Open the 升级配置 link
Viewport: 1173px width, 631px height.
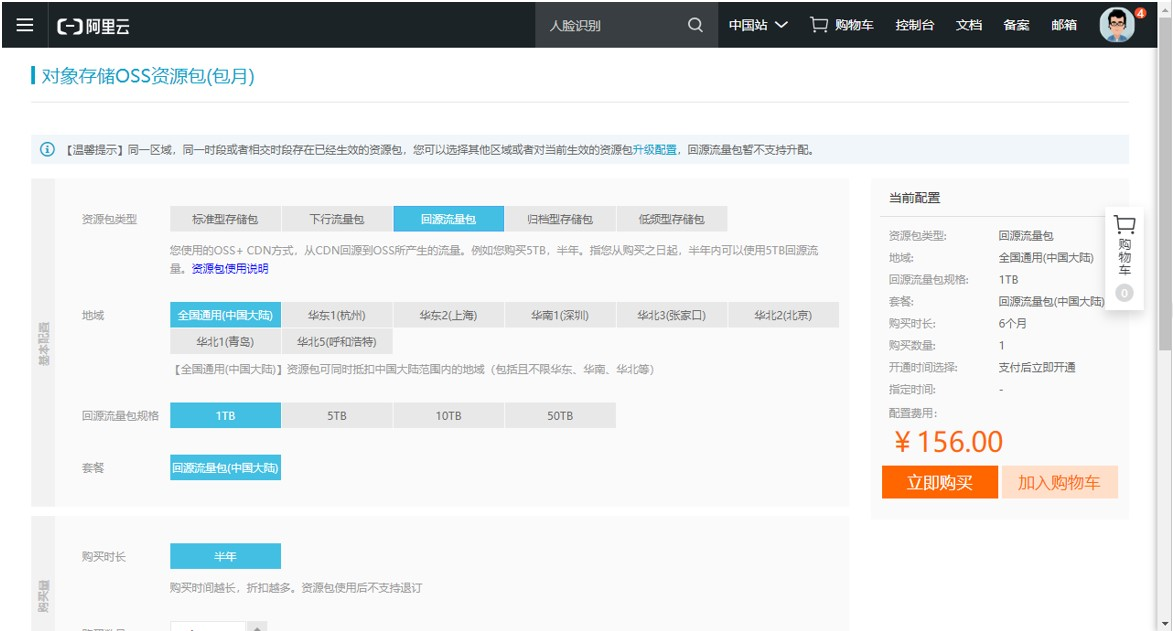655,150
